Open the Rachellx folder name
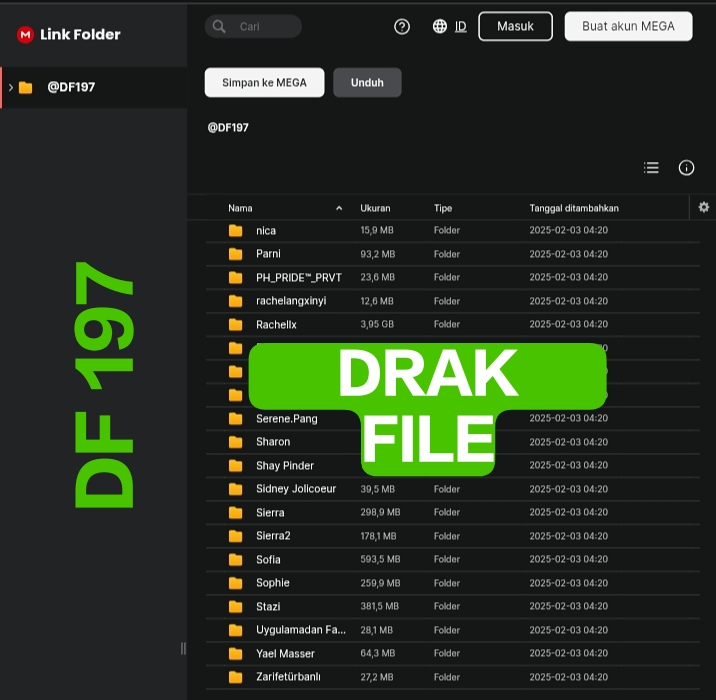Viewport: 716px width, 700px height. 276,325
